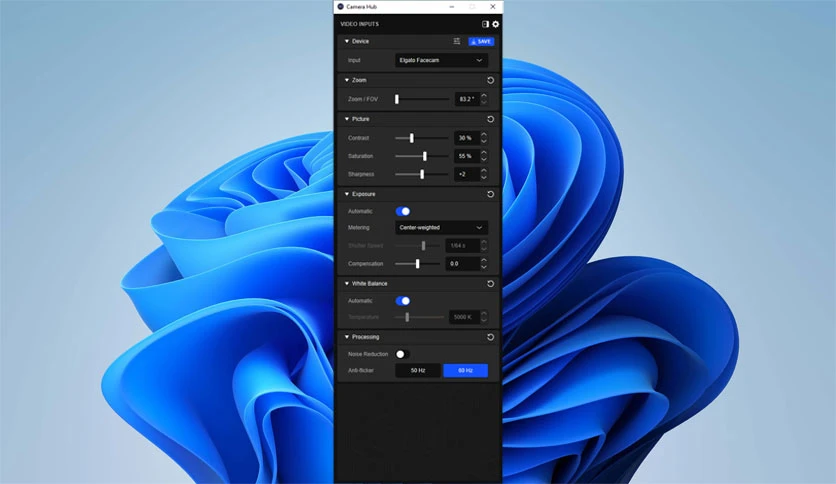Image resolution: width=836 pixels, height=484 pixels.
Task: Decrease Saturation with the down arrow
Action: tap(484, 159)
